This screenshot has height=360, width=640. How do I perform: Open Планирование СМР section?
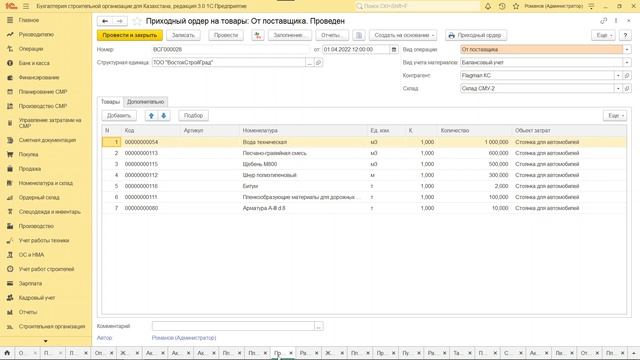tap(43, 91)
